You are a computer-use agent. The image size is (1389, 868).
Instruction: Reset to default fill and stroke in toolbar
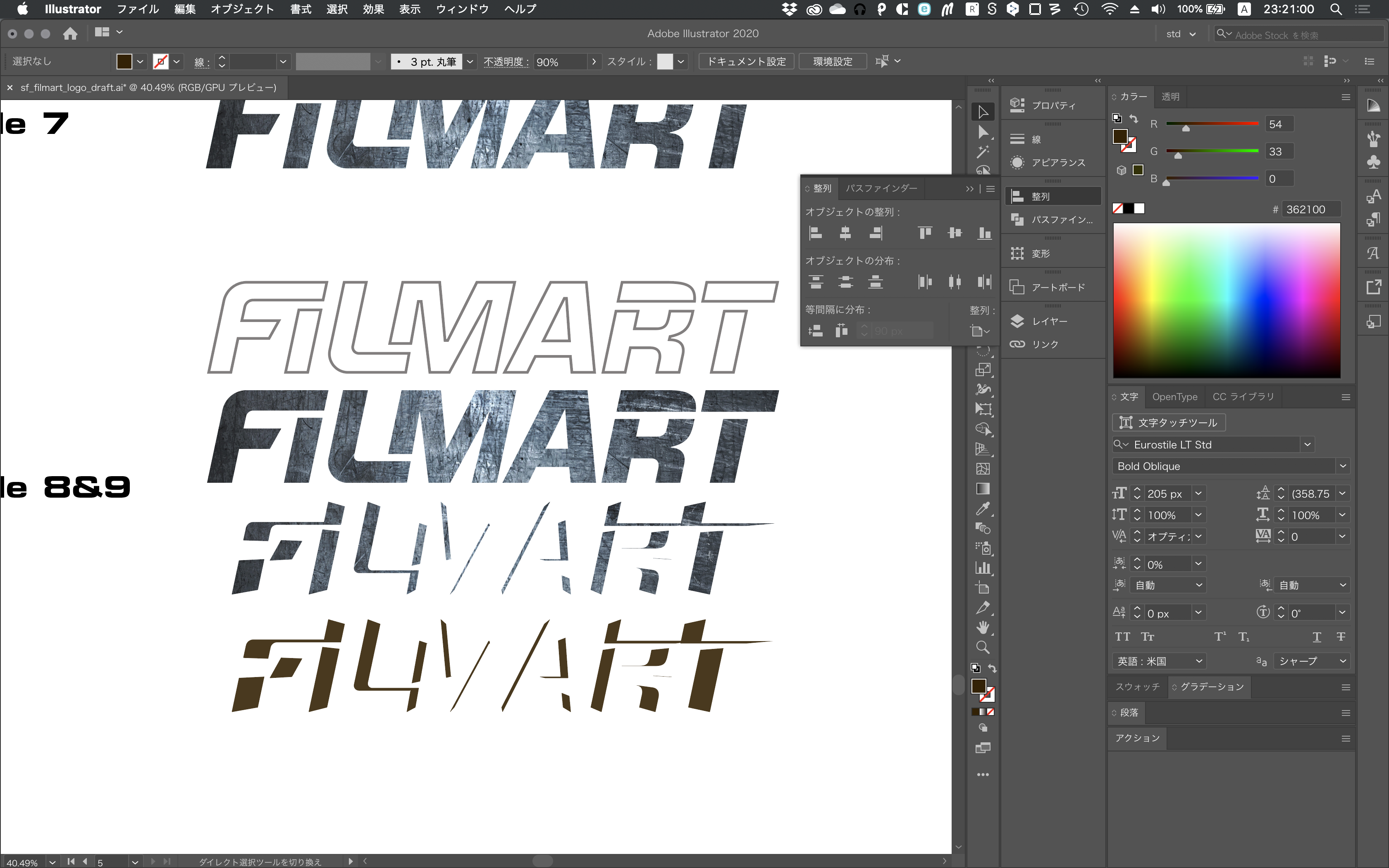coord(975,668)
